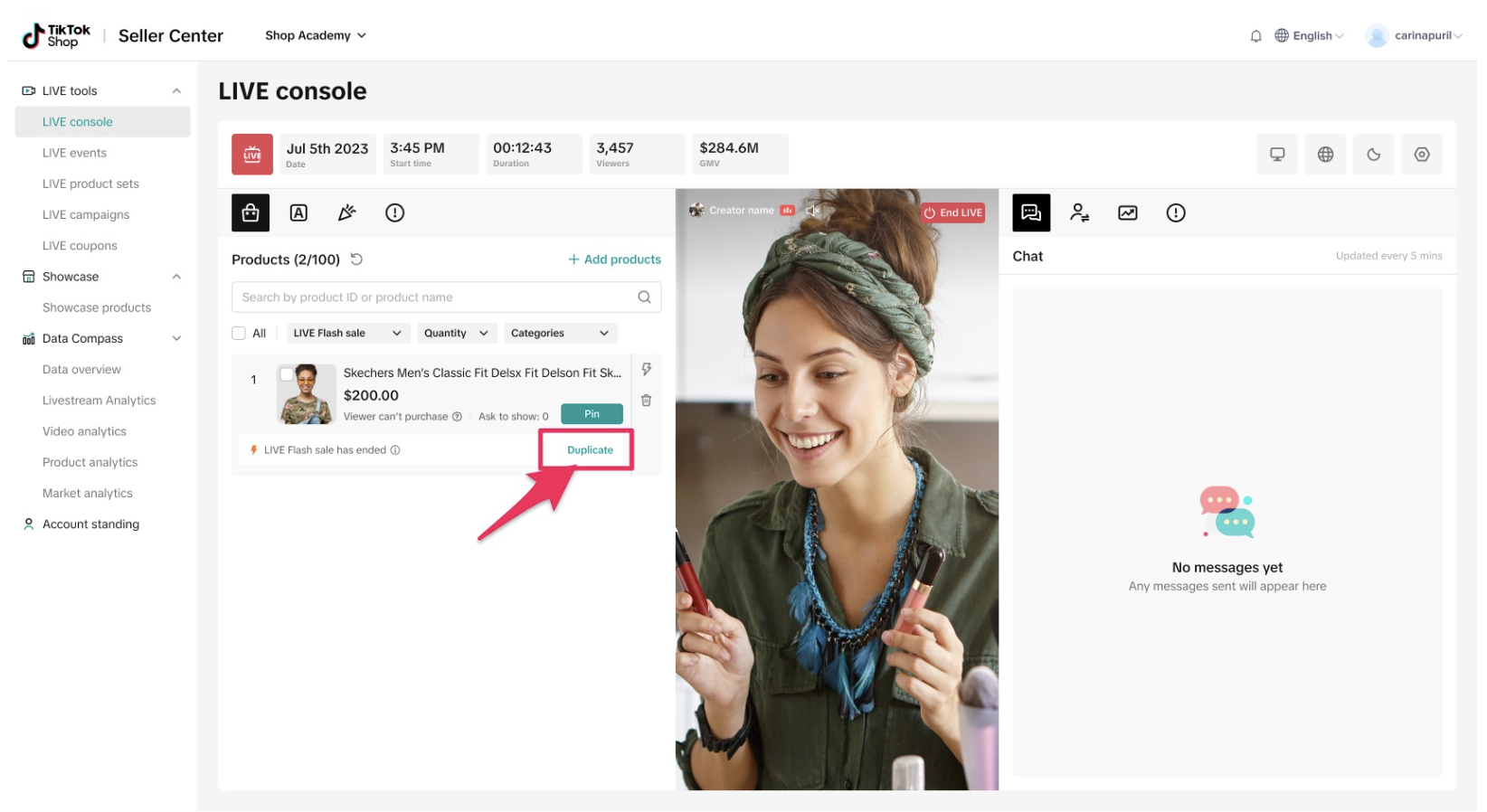Open the products shopping bag tab
Screen dimensions: 1487x812
pos(251,212)
